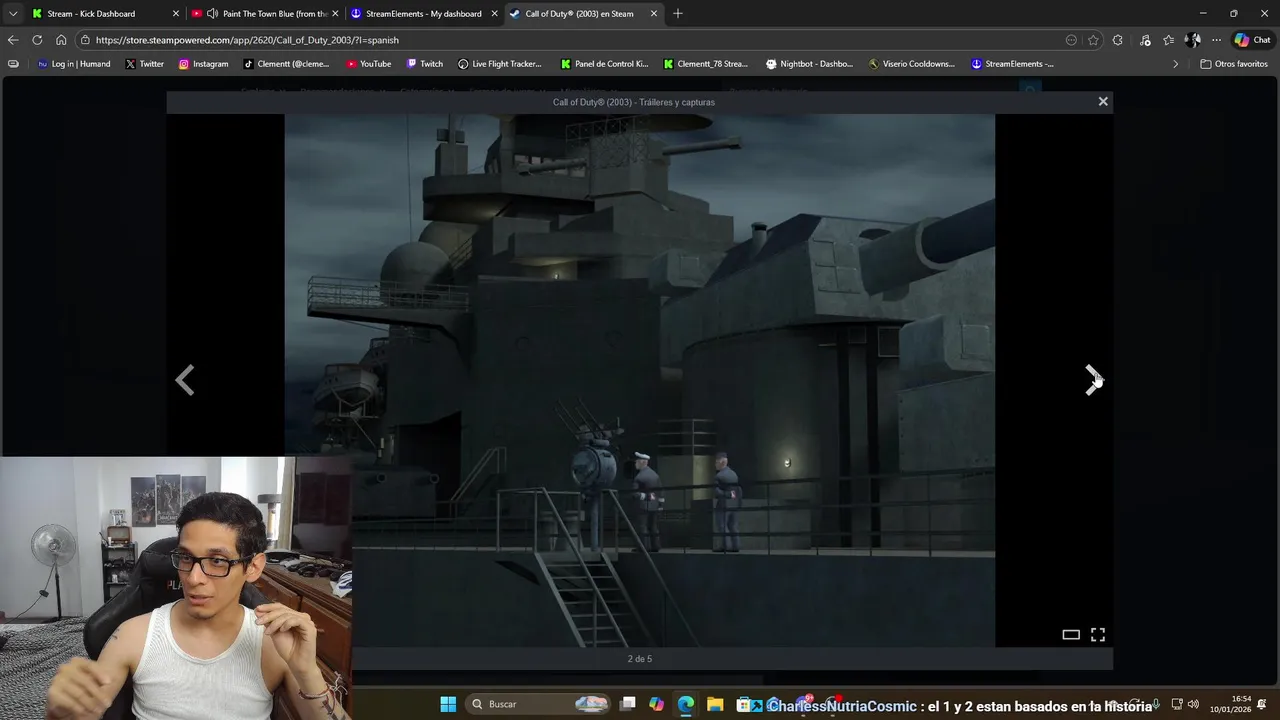This screenshot has height=720, width=1280.
Task: Open Copilot from the taskbar
Action: click(657, 704)
